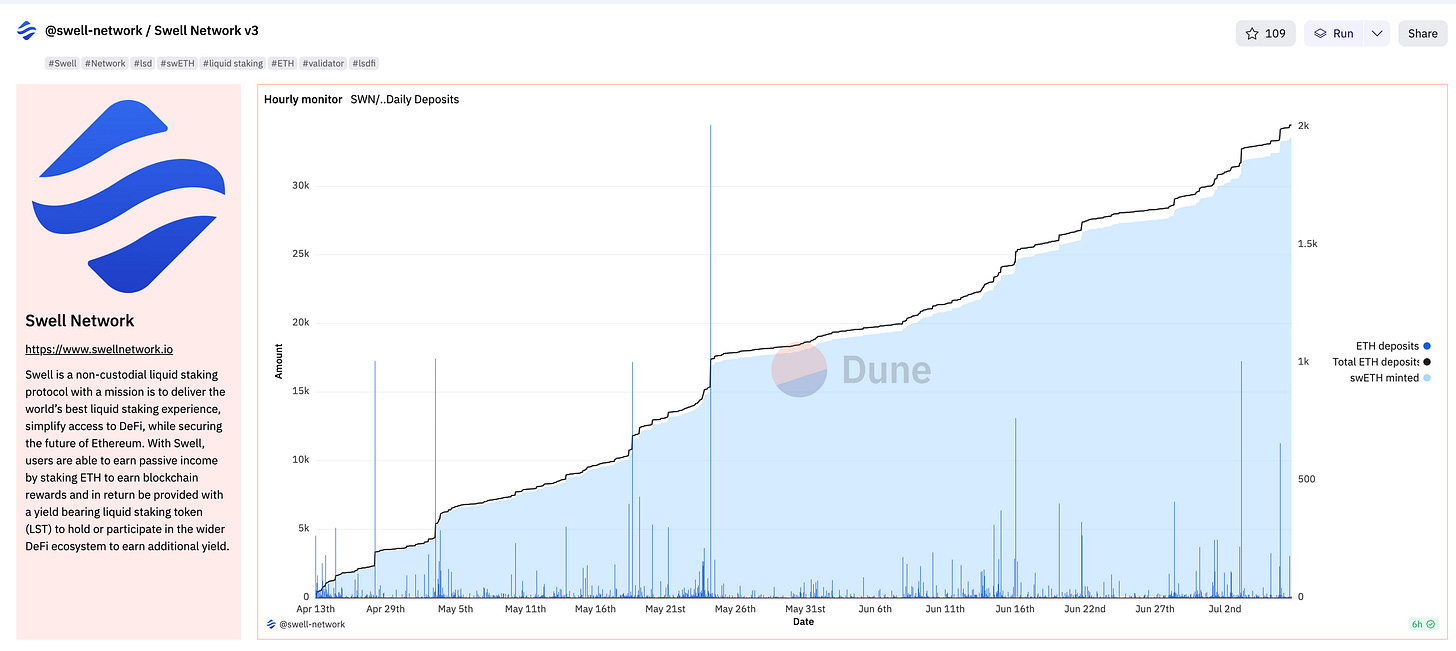1456x651 pixels.
Task: Click the Amount y-axis title
Action: click(x=278, y=360)
